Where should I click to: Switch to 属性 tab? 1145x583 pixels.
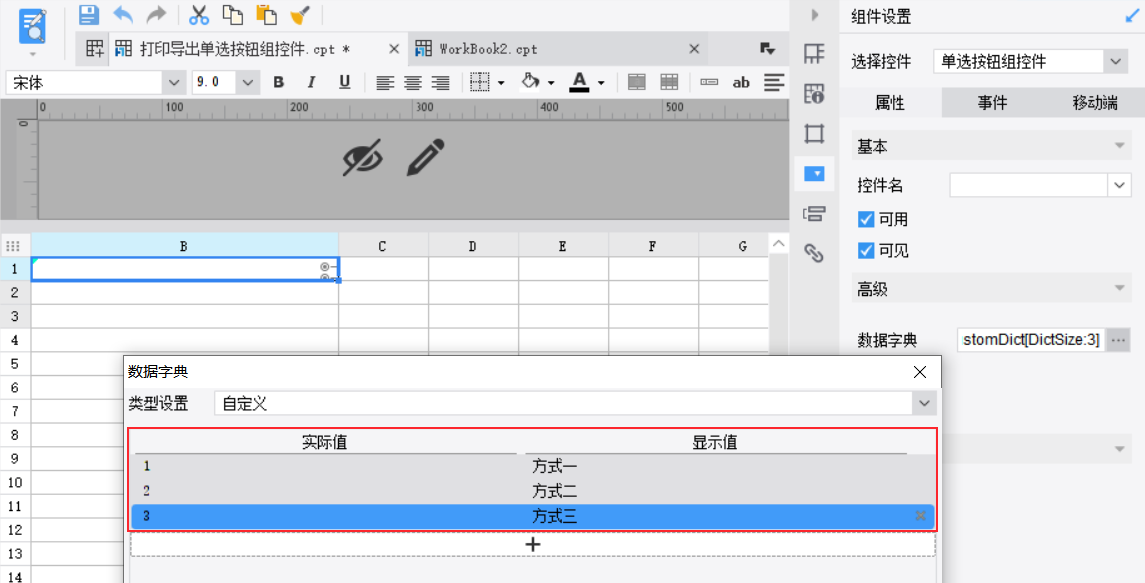890,103
